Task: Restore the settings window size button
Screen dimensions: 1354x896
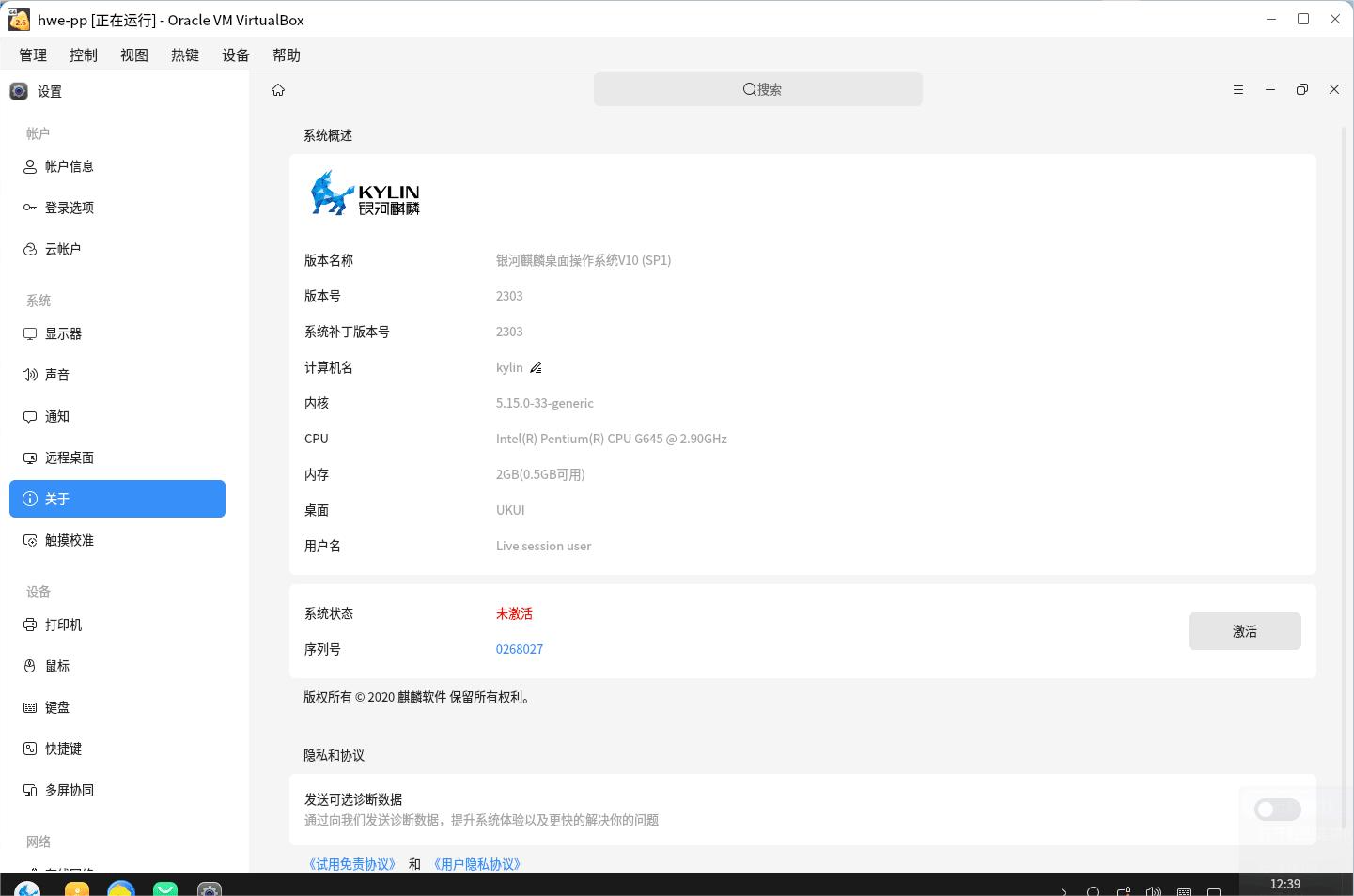Action: 1302,90
